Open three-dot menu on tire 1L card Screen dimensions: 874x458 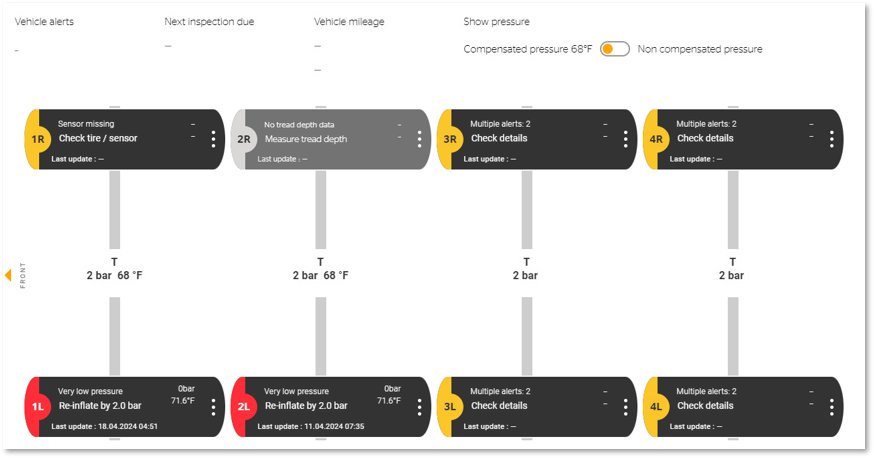click(x=213, y=407)
